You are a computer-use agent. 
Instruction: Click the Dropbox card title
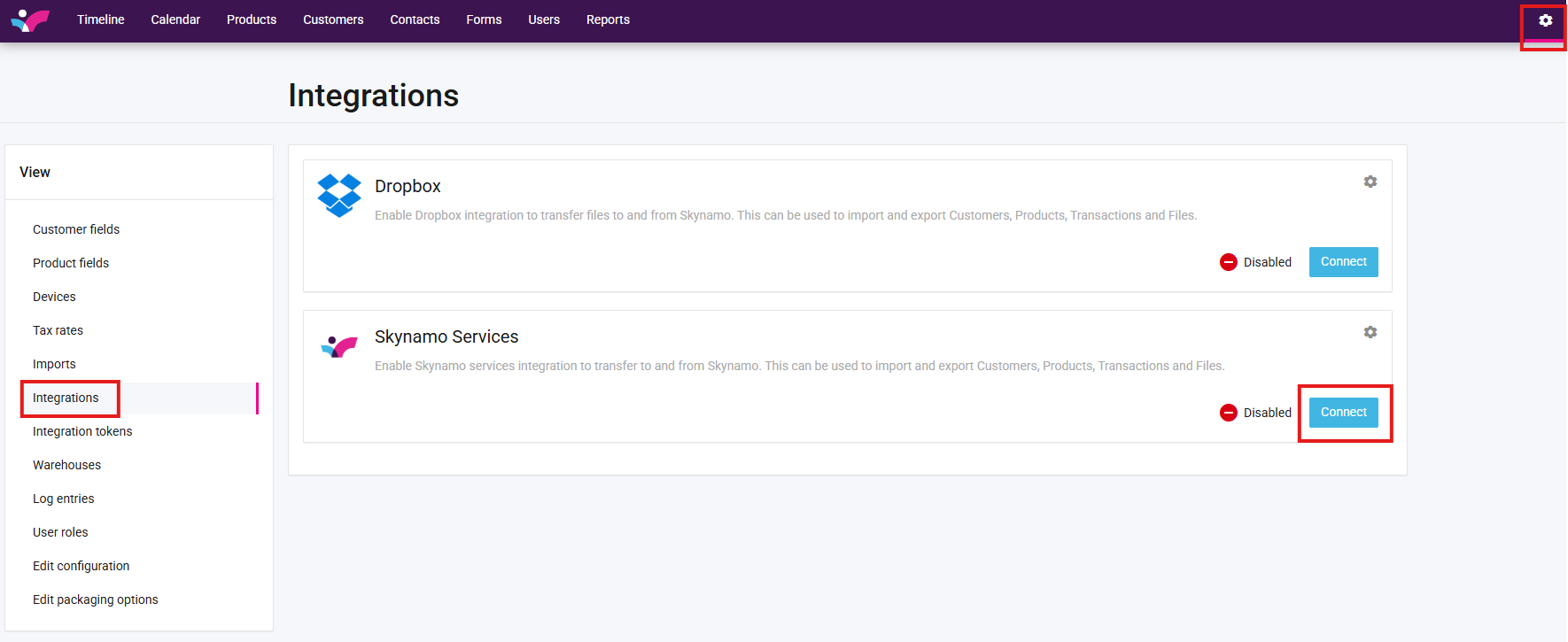click(408, 186)
